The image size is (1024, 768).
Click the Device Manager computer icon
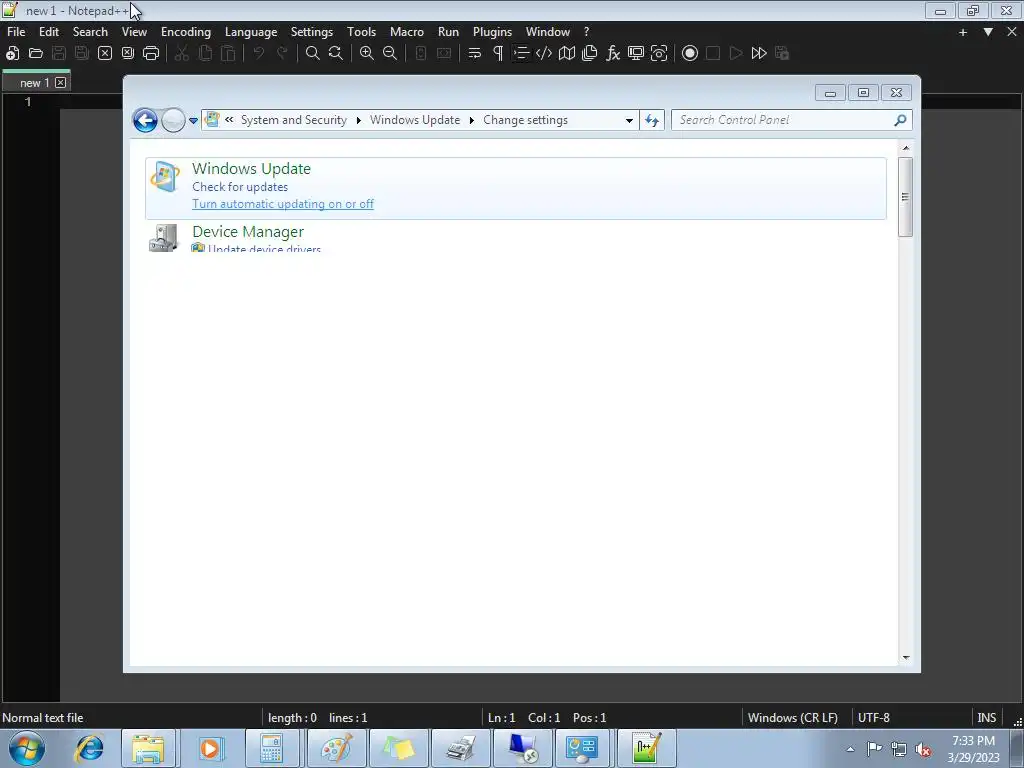[x=163, y=238]
